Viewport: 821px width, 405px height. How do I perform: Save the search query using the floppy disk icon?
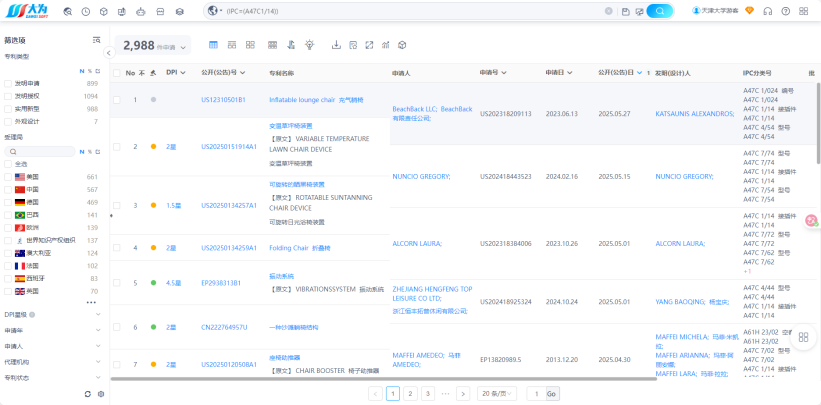point(626,11)
